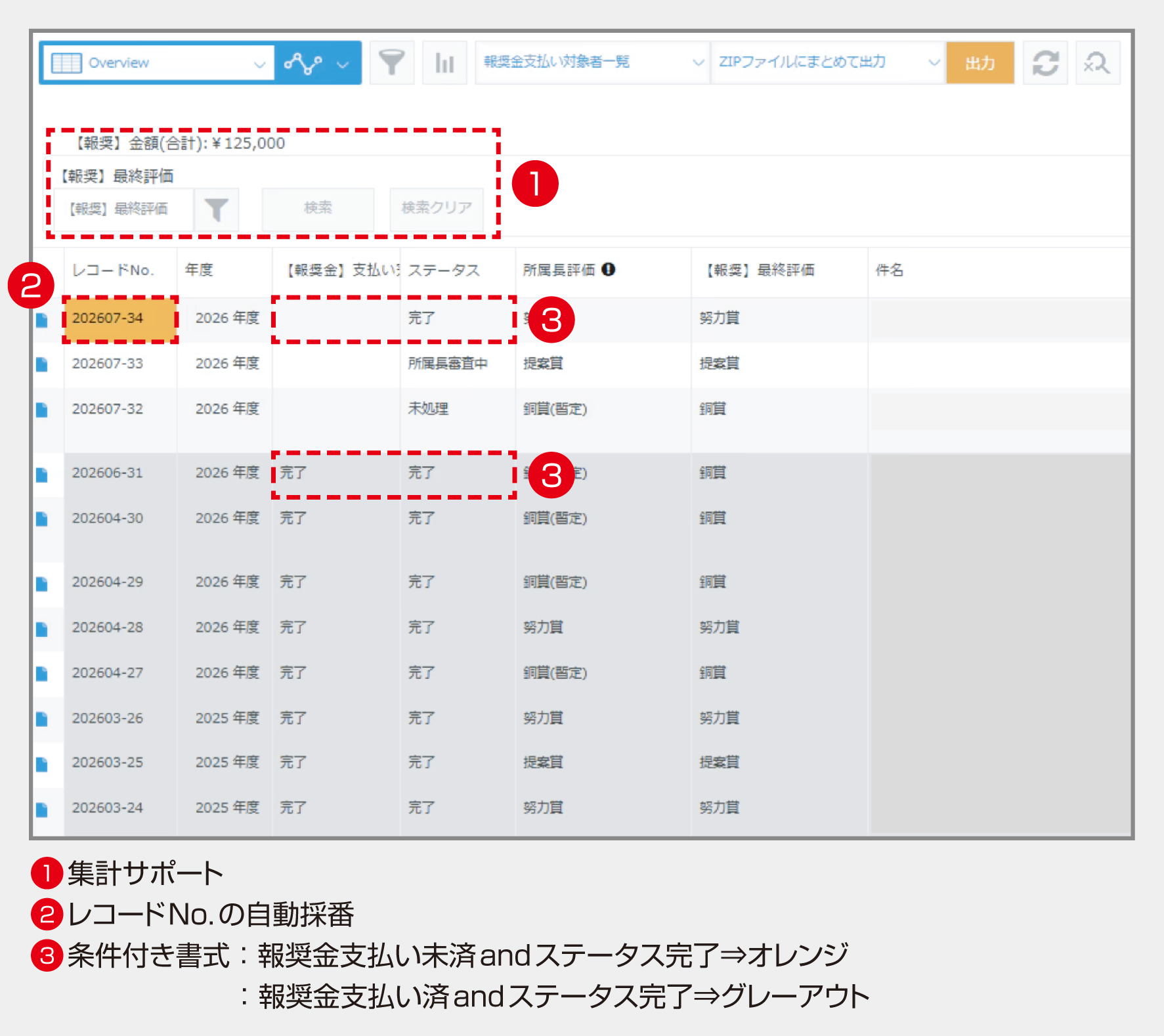1164x1036 pixels.
Task: Open the Overview view dropdown
Action: [x=158, y=63]
